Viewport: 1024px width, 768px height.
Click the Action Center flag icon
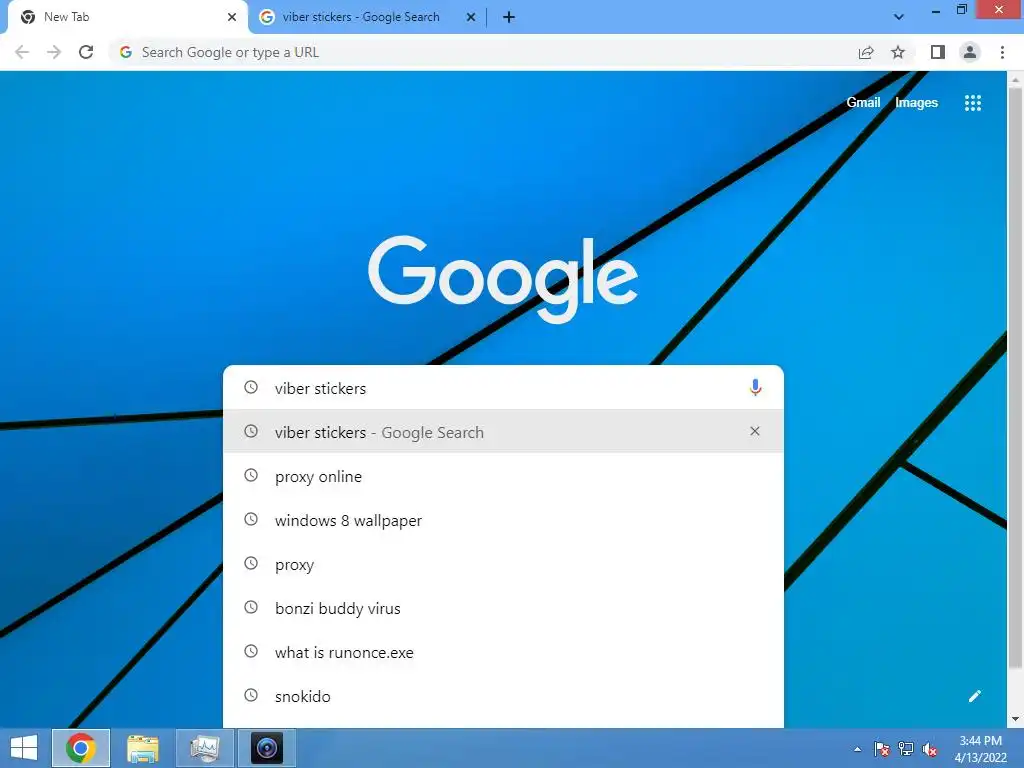[x=882, y=749]
